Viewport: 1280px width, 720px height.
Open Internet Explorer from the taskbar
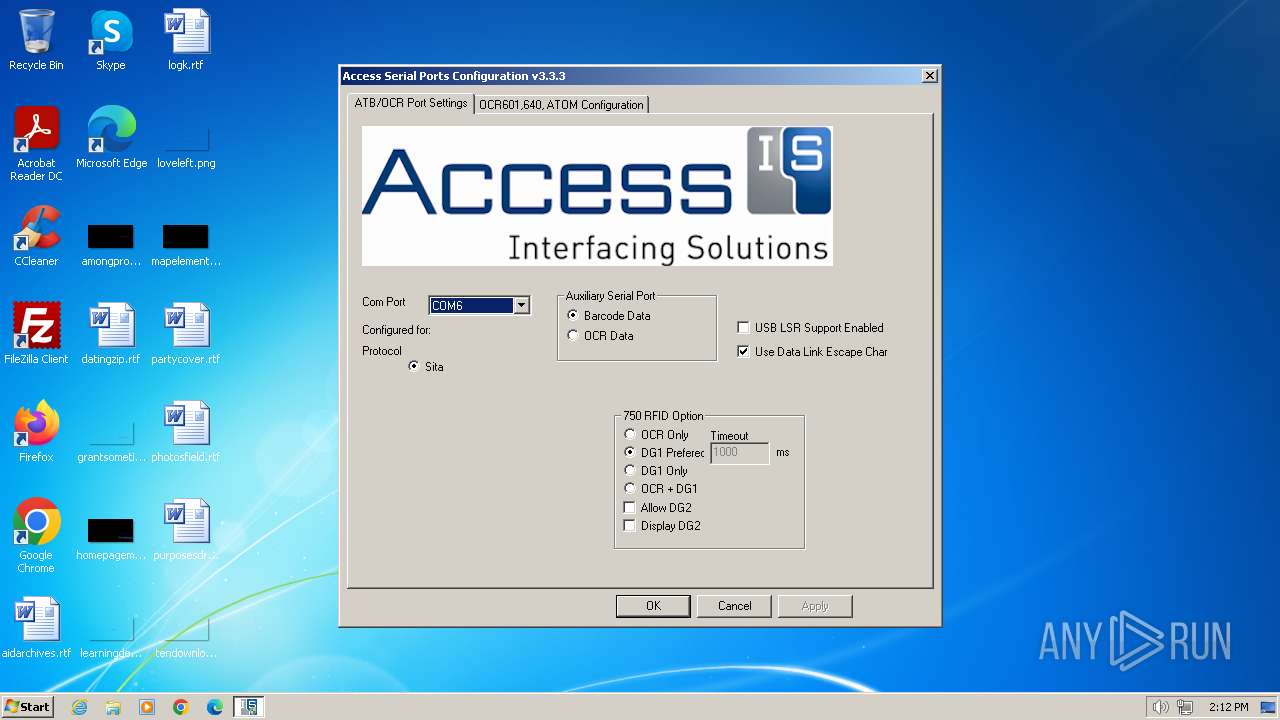click(x=80, y=707)
